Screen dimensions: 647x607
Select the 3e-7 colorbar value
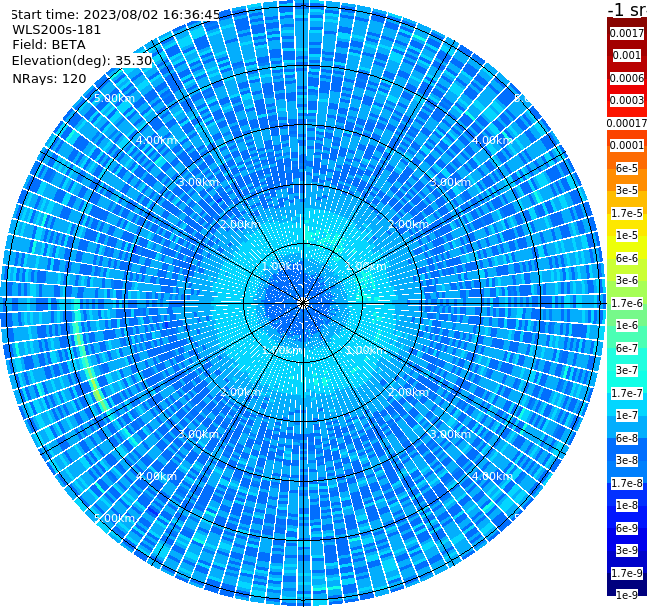click(627, 370)
